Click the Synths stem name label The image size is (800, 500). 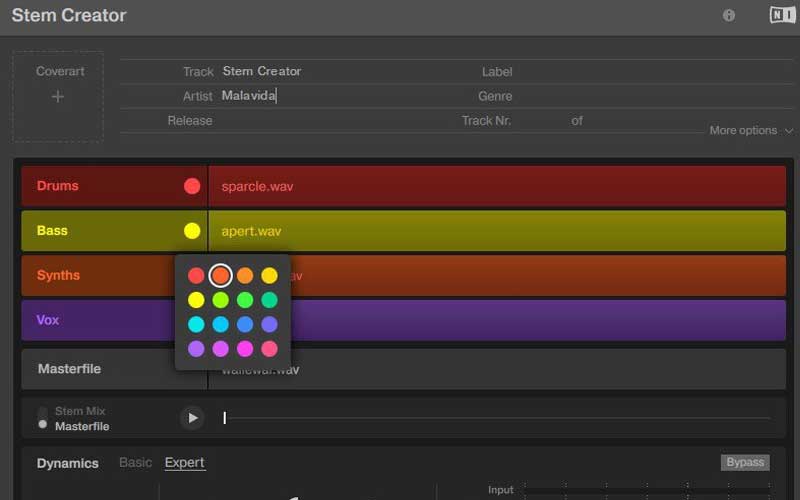tap(58, 276)
